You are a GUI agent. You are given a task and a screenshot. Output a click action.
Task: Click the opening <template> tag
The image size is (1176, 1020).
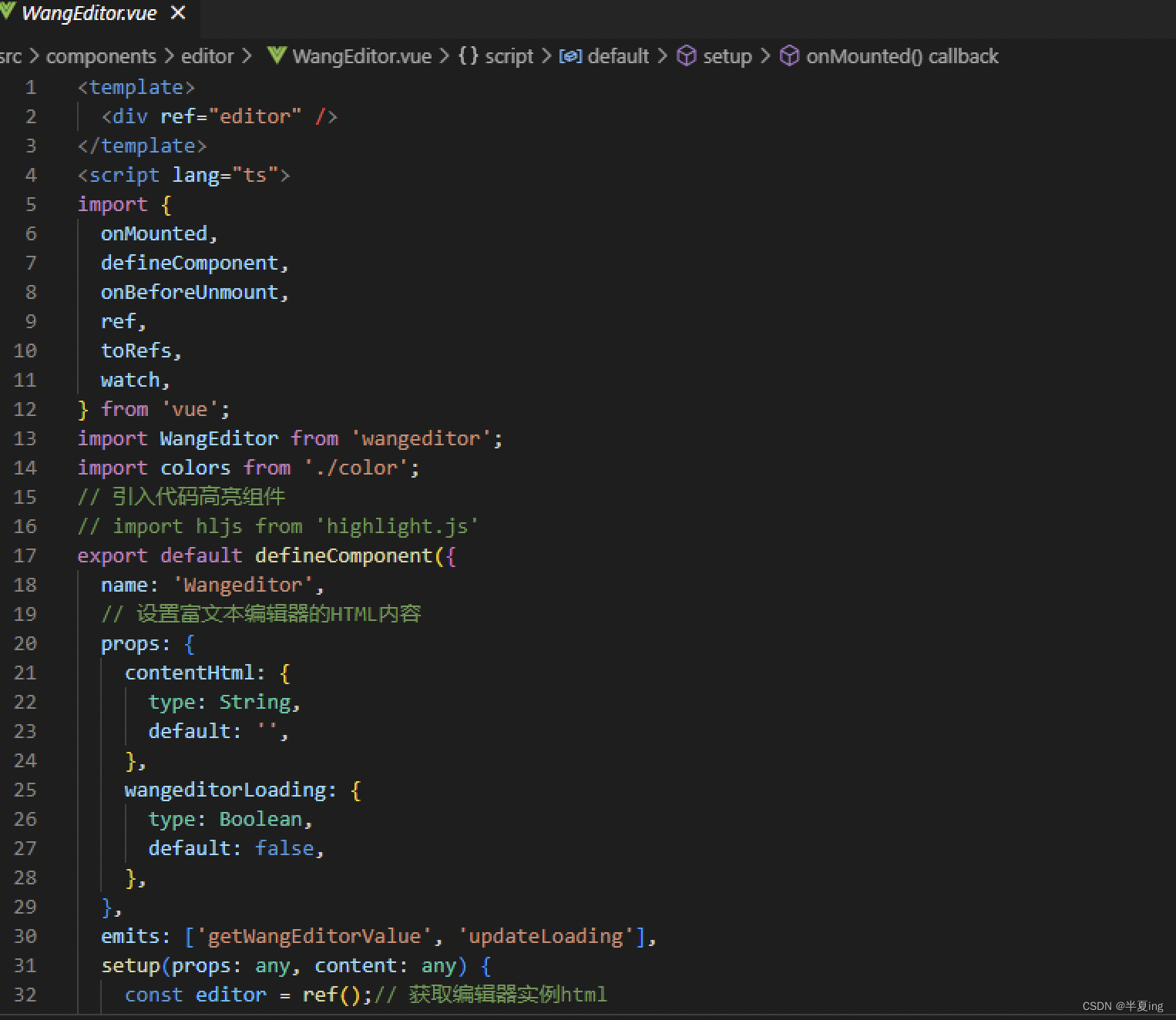pyautogui.click(x=136, y=87)
